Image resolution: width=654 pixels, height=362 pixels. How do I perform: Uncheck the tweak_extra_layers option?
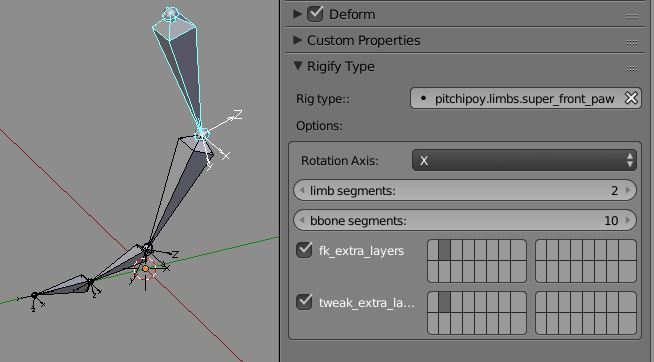[x=304, y=302]
